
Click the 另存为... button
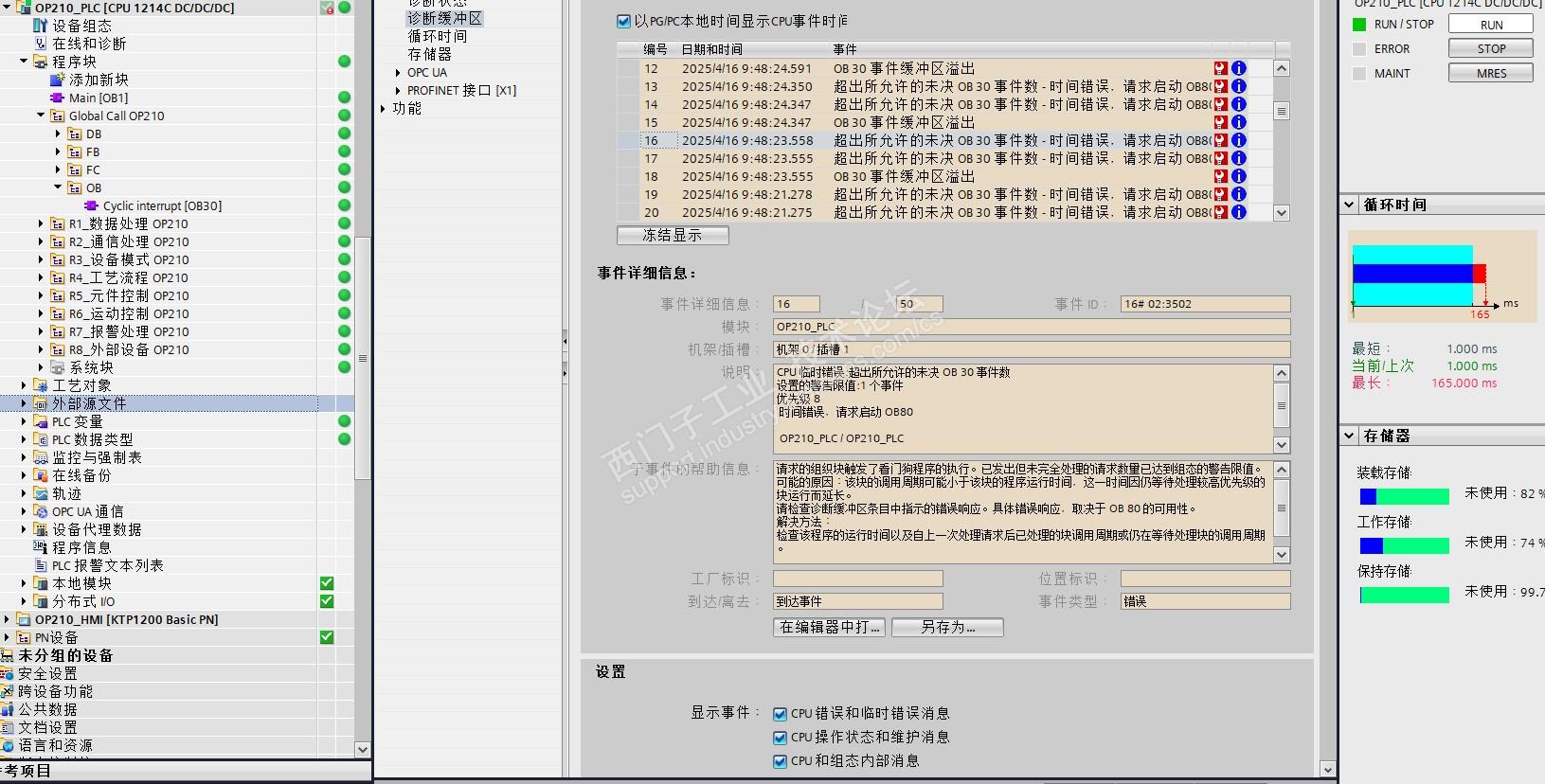pyautogui.click(x=947, y=627)
